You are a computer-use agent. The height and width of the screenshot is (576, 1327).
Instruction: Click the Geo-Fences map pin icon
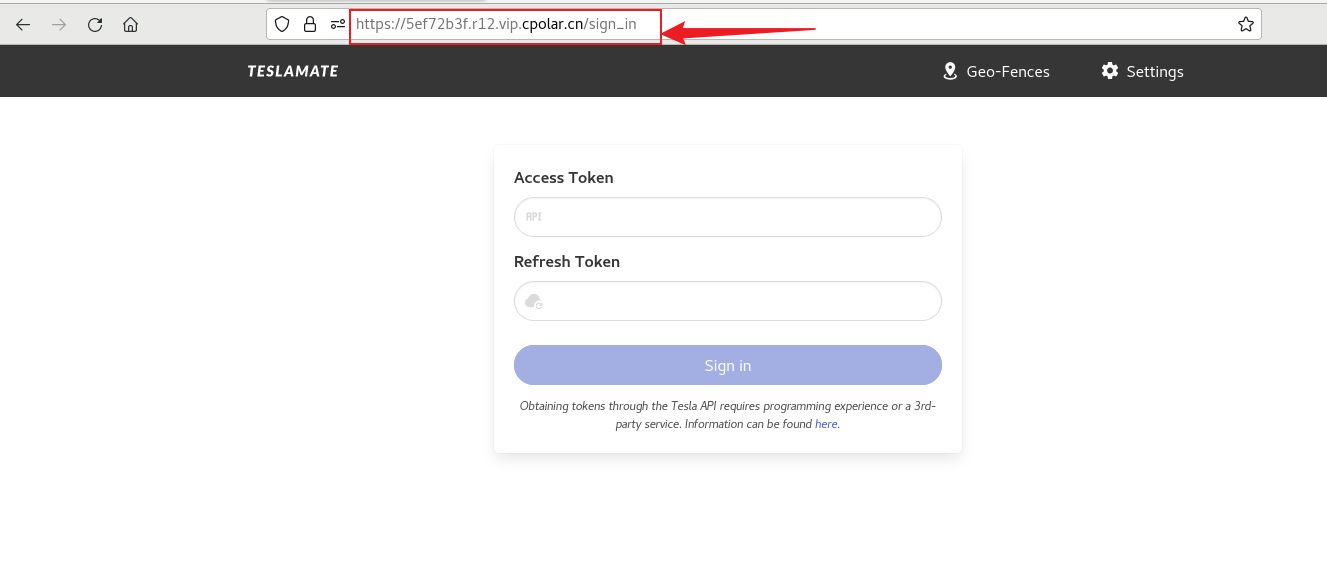coord(950,71)
